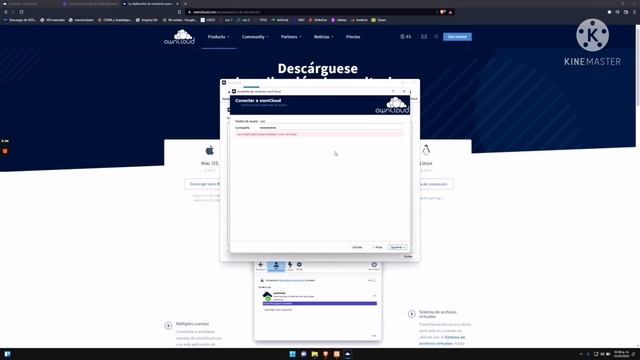
Task: Click the orange recorder icon on left edge
Action: click(x=5, y=151)
